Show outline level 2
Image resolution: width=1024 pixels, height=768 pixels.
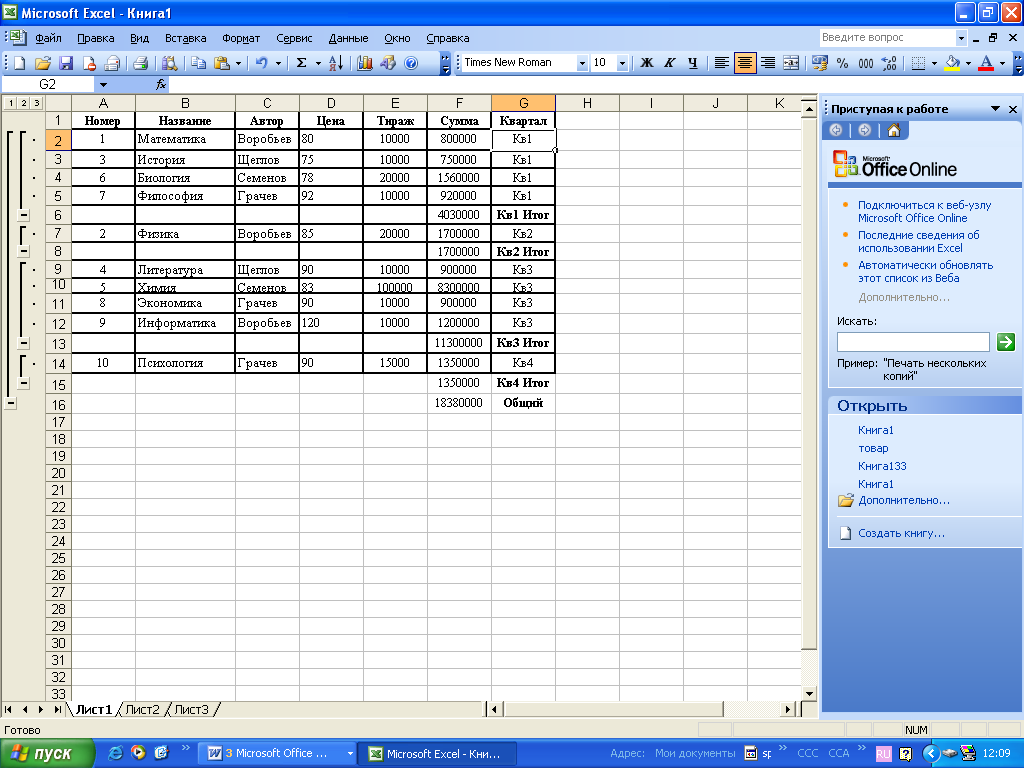(x=24, y=103)
